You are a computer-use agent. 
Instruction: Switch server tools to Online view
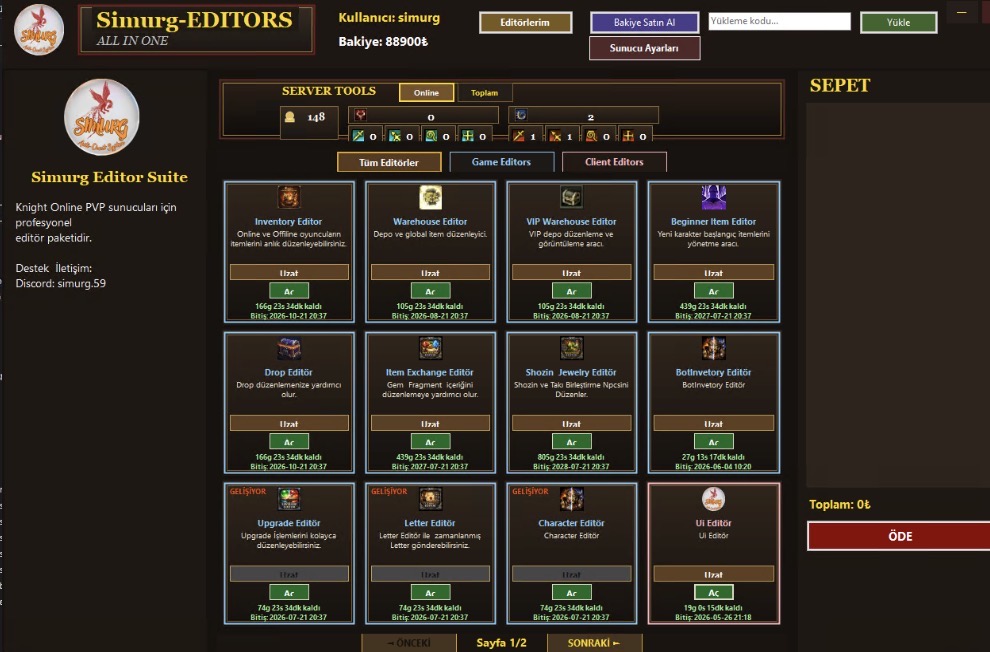pos(426,93)
